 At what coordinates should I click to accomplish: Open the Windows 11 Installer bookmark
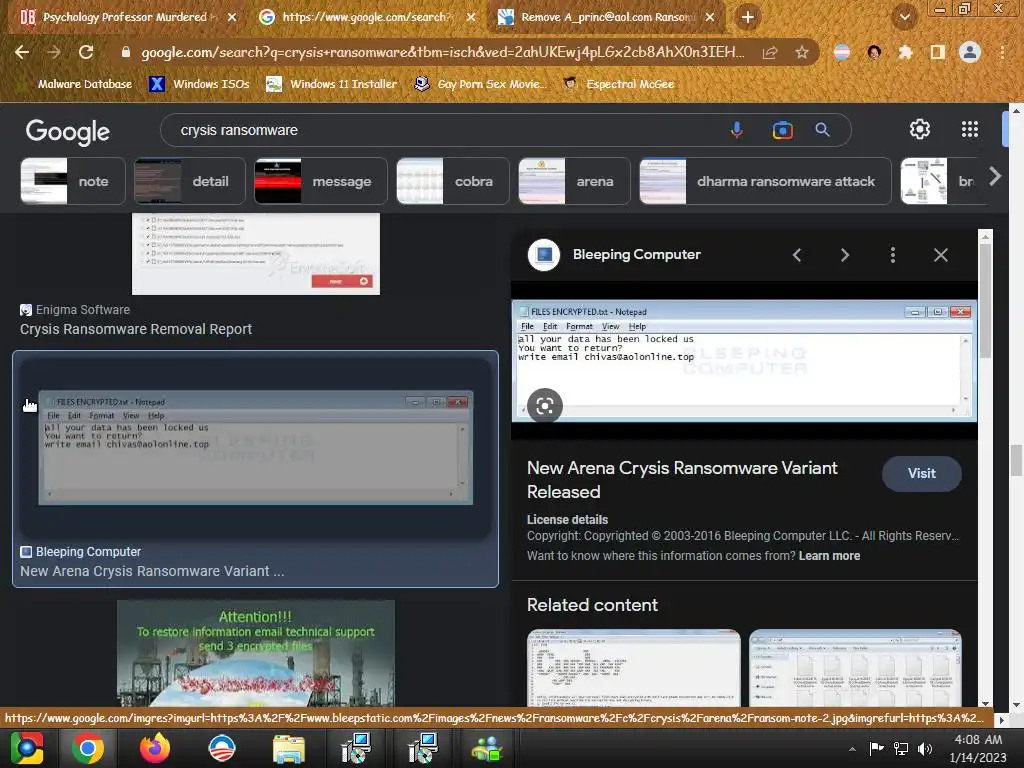coord(332,84)
